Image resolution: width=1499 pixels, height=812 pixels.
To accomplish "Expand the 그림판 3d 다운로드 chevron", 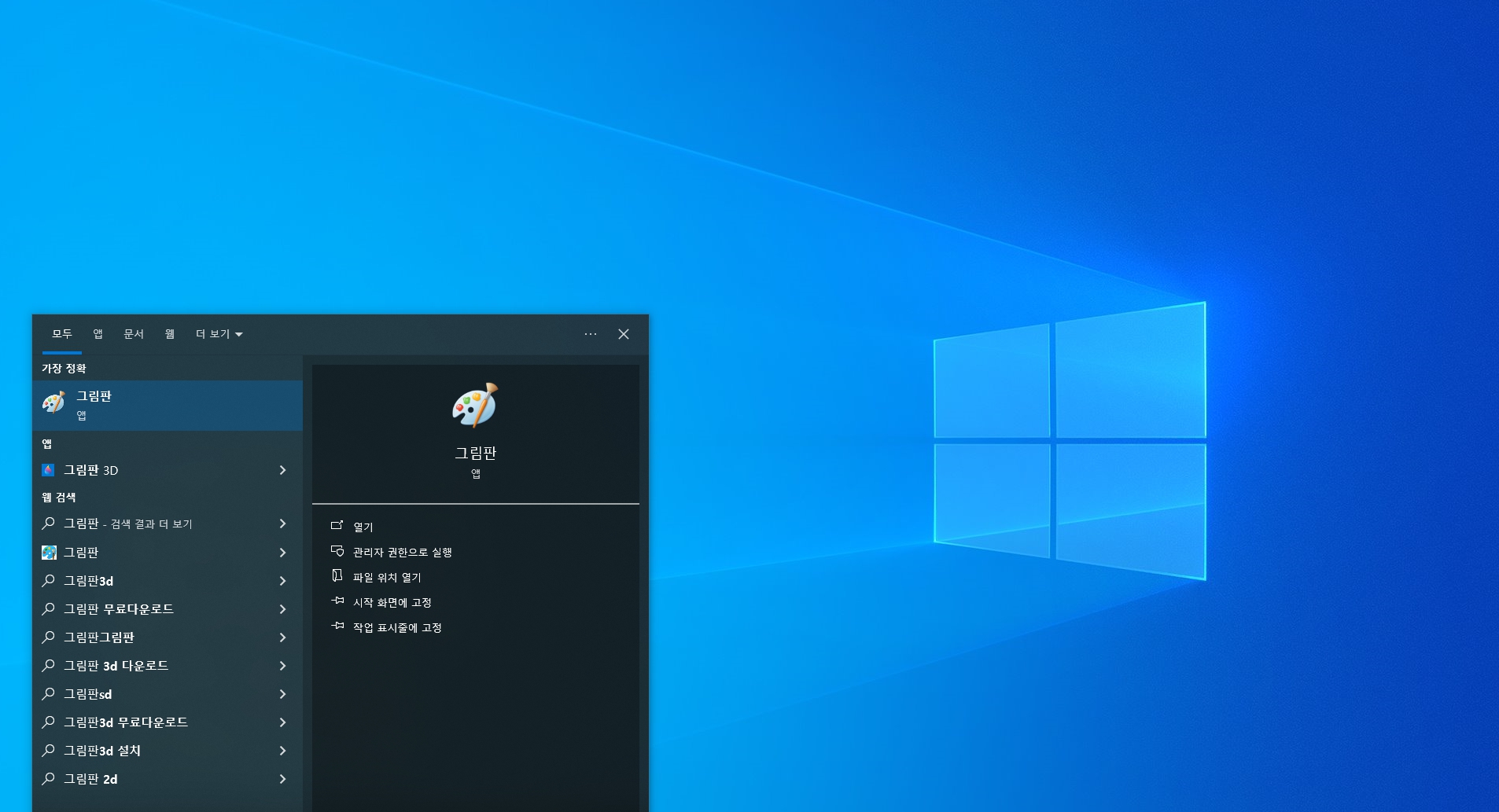I will [282, 666].
